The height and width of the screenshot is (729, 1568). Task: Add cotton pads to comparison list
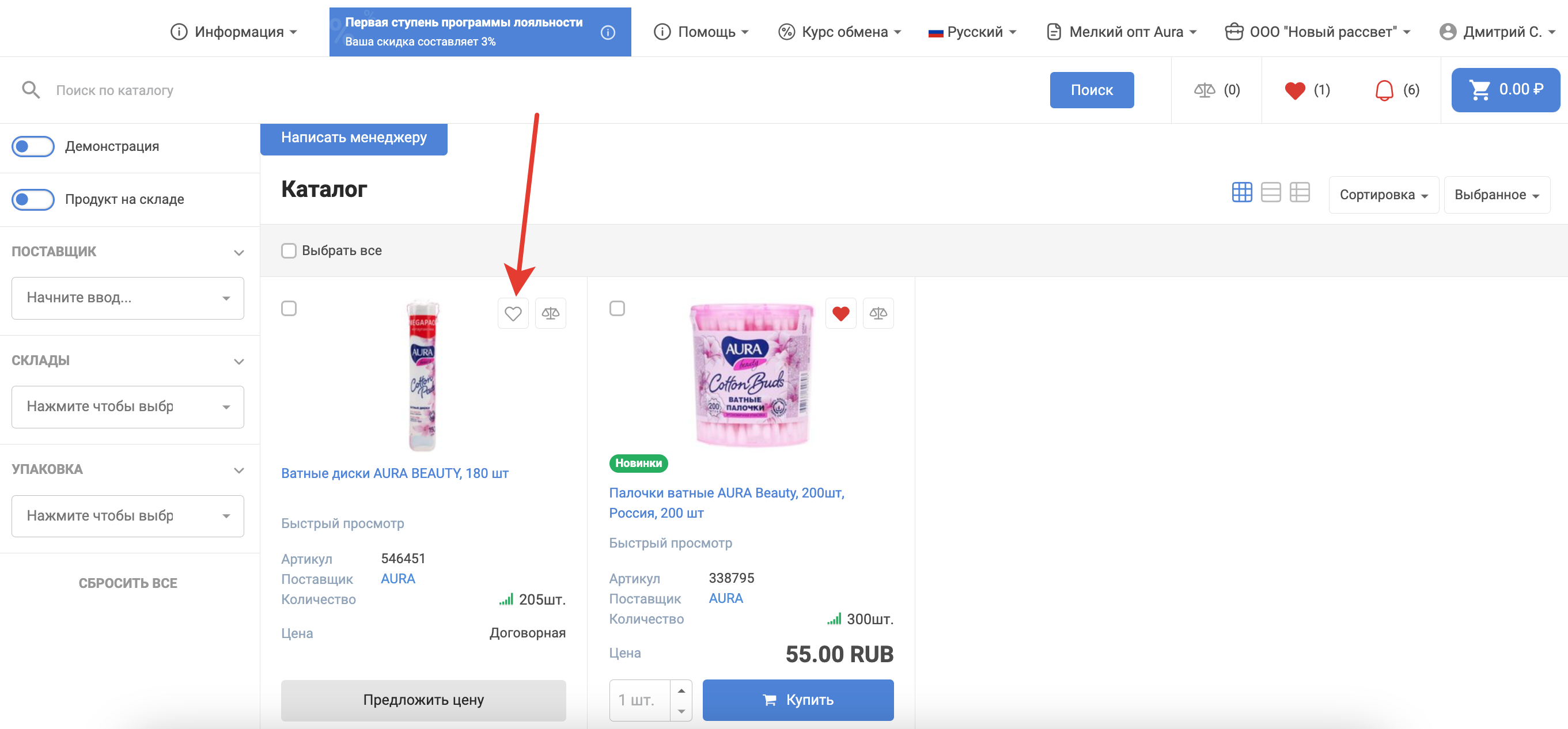(550, 313)
